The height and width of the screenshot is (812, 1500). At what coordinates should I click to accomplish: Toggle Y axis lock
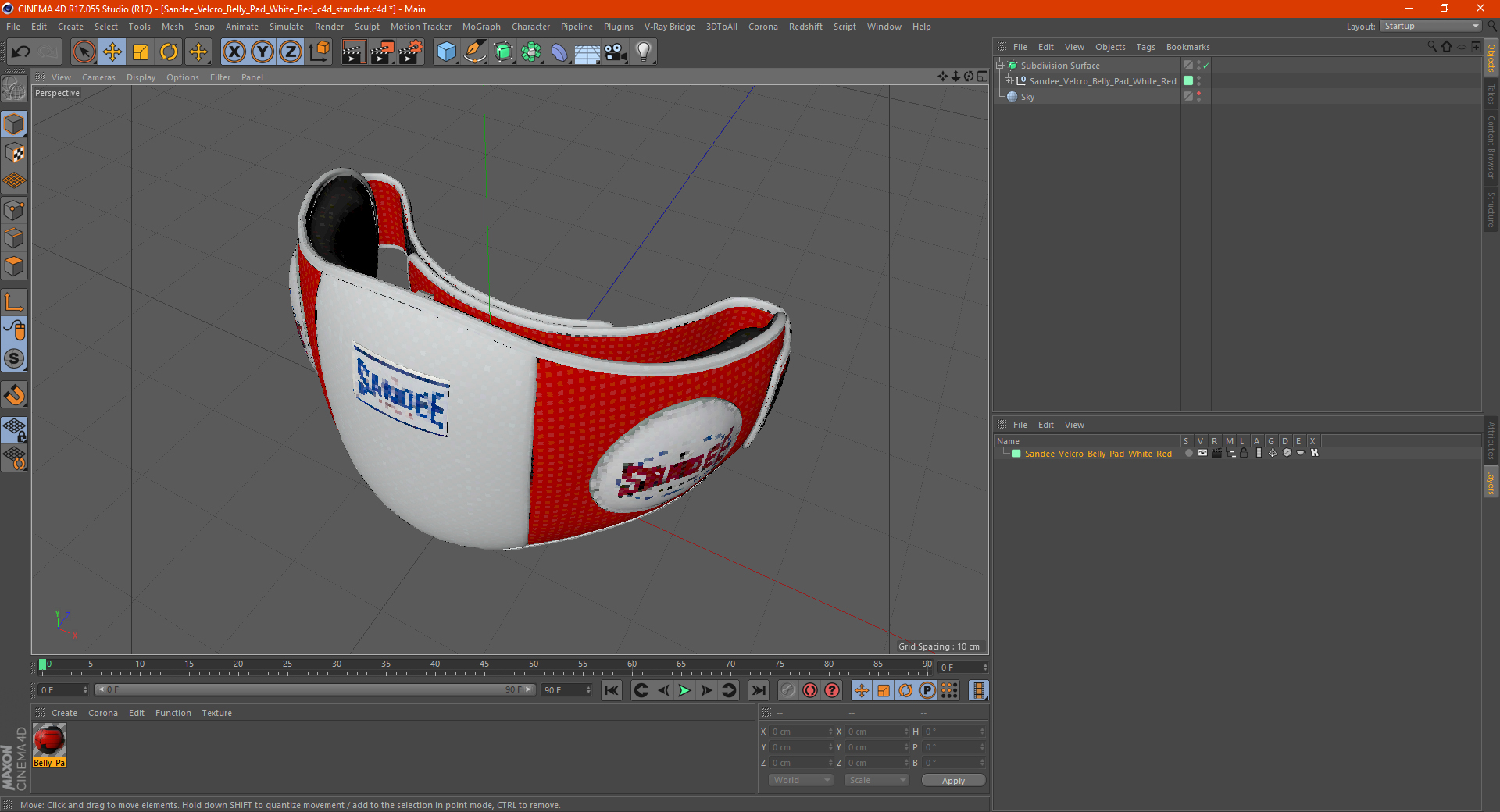262,52
